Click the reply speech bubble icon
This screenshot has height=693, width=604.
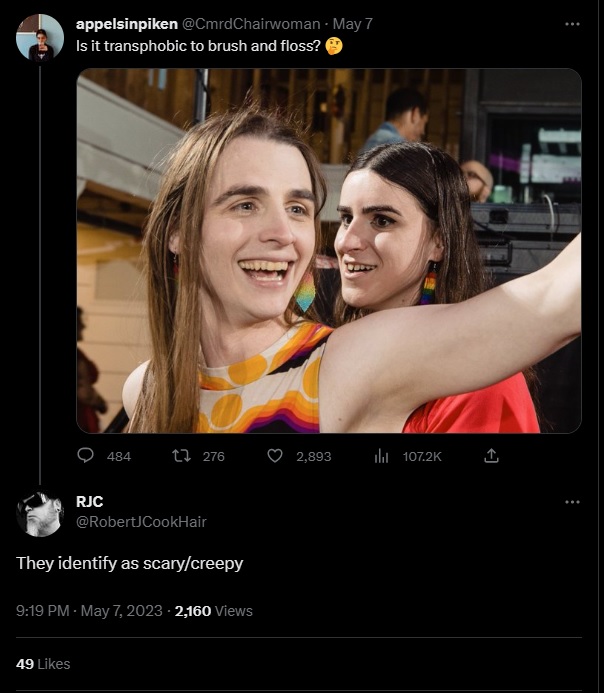pos(86,456)
